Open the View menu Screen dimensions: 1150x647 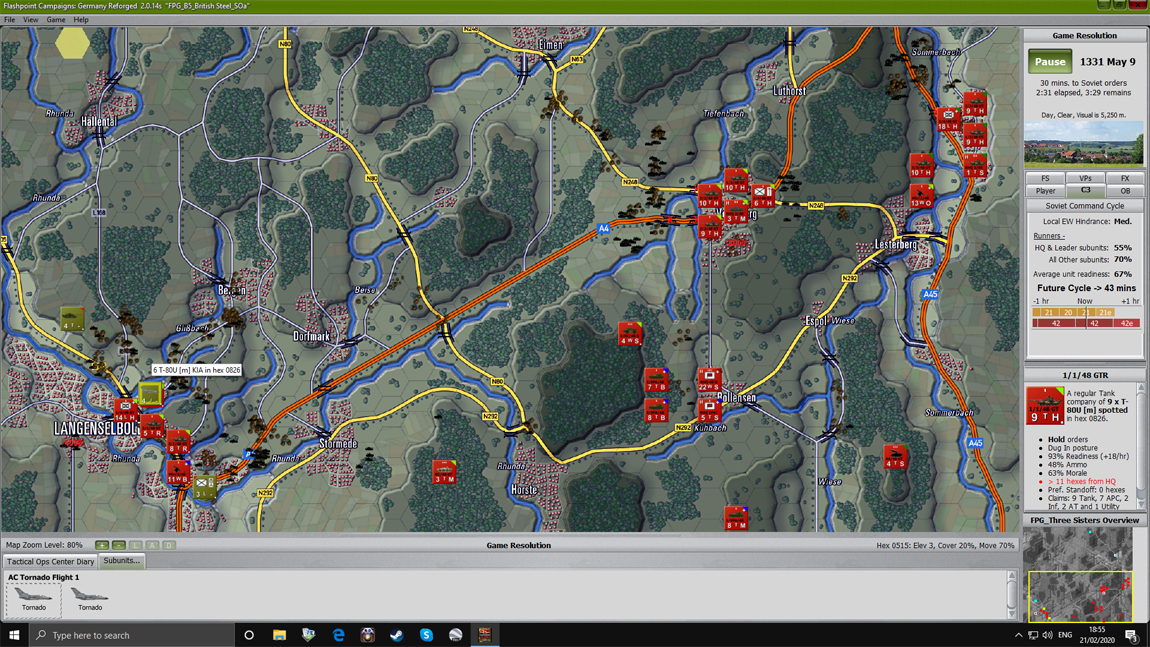pos(31,20)
